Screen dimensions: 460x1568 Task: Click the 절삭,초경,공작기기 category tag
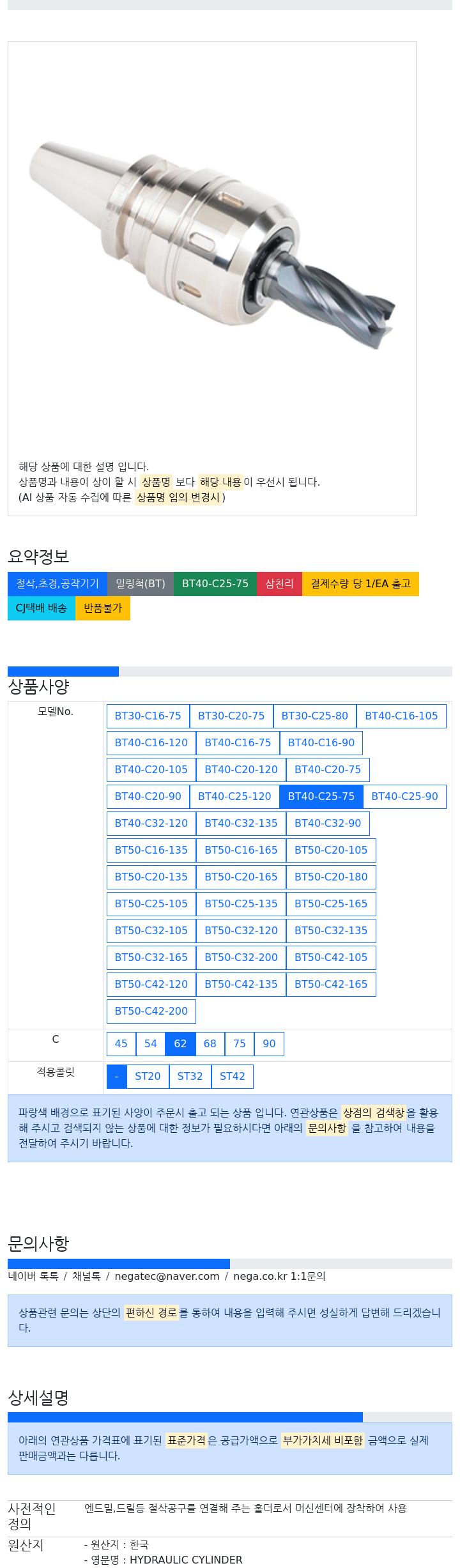click(57, 583)
